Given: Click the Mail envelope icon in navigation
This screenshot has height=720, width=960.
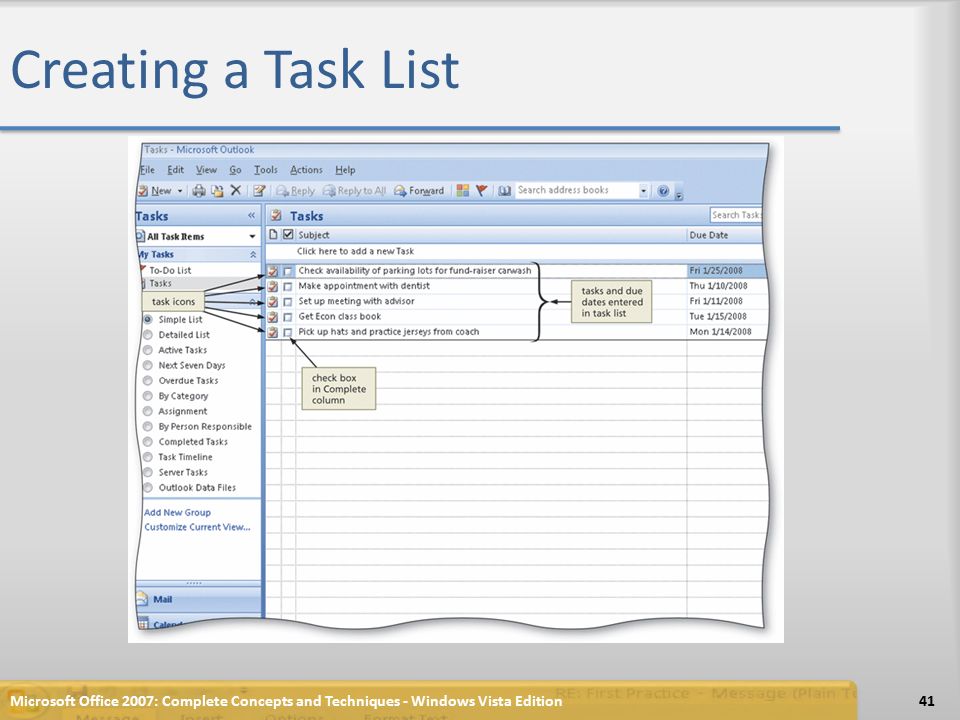Looking at the screenshot, I should pos(142,599).
